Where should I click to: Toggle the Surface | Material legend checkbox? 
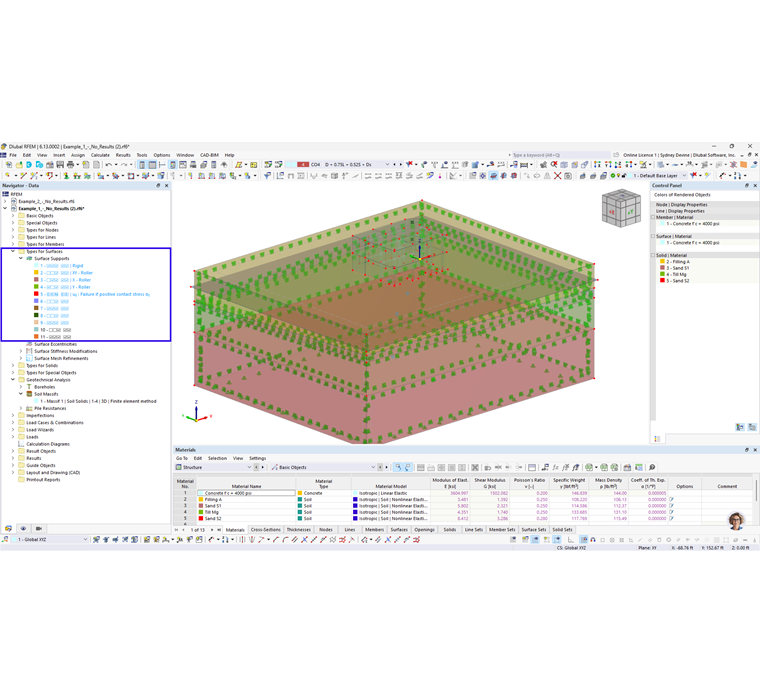coord(653,236)
